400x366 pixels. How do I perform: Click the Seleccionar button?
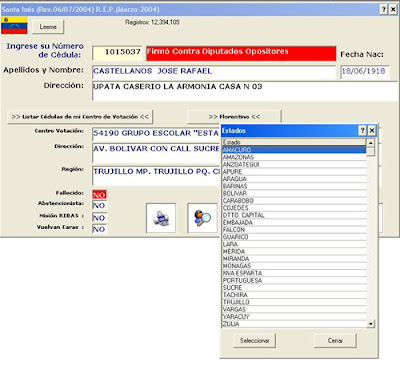pyautogui.click(x=255, y=341)
